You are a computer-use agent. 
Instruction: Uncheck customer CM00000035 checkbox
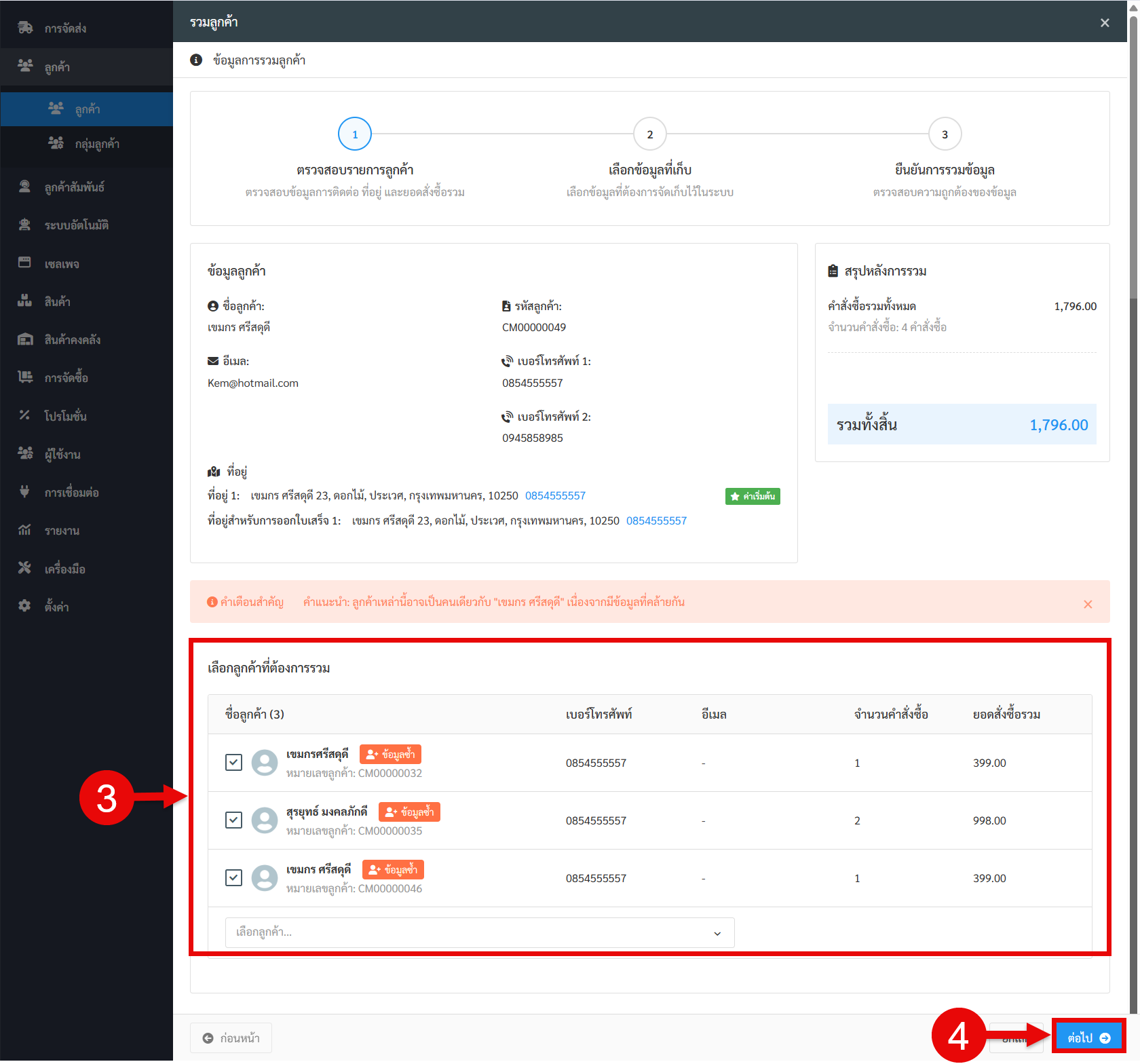[233, 820]
